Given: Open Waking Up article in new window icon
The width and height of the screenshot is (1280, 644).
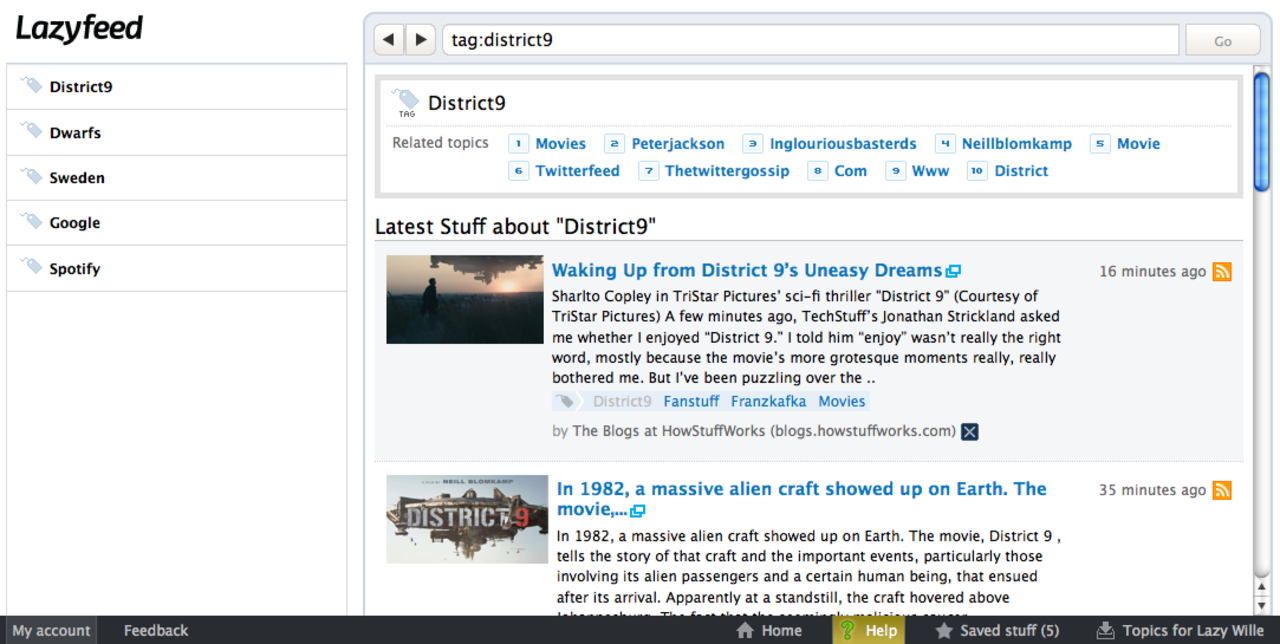Looking at the screenshot, I should [x=954, y=271].
